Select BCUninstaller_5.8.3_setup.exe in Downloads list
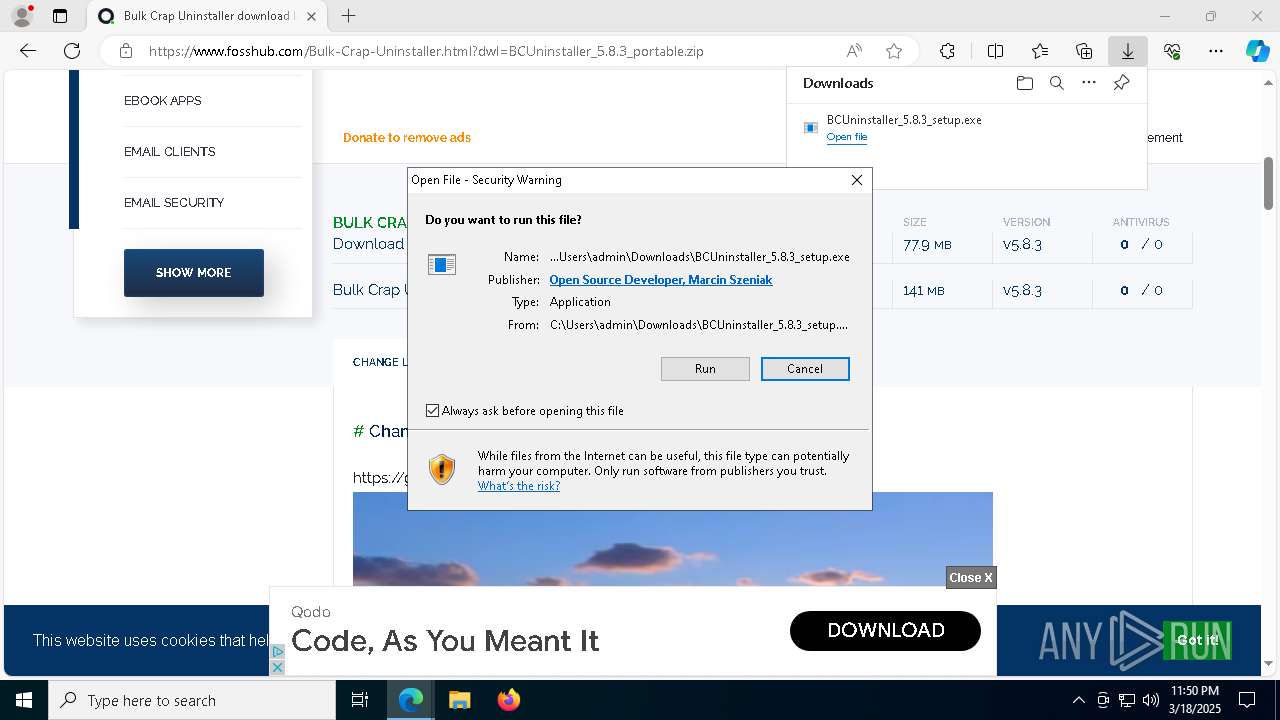The image size is (1280, 720). 904,120
